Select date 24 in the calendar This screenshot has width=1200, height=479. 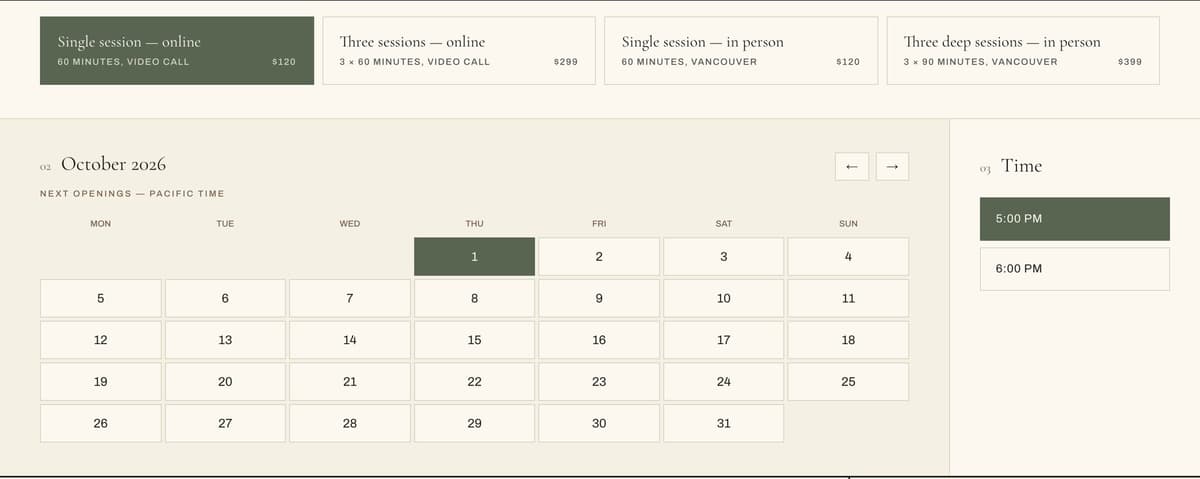(724, 382)
